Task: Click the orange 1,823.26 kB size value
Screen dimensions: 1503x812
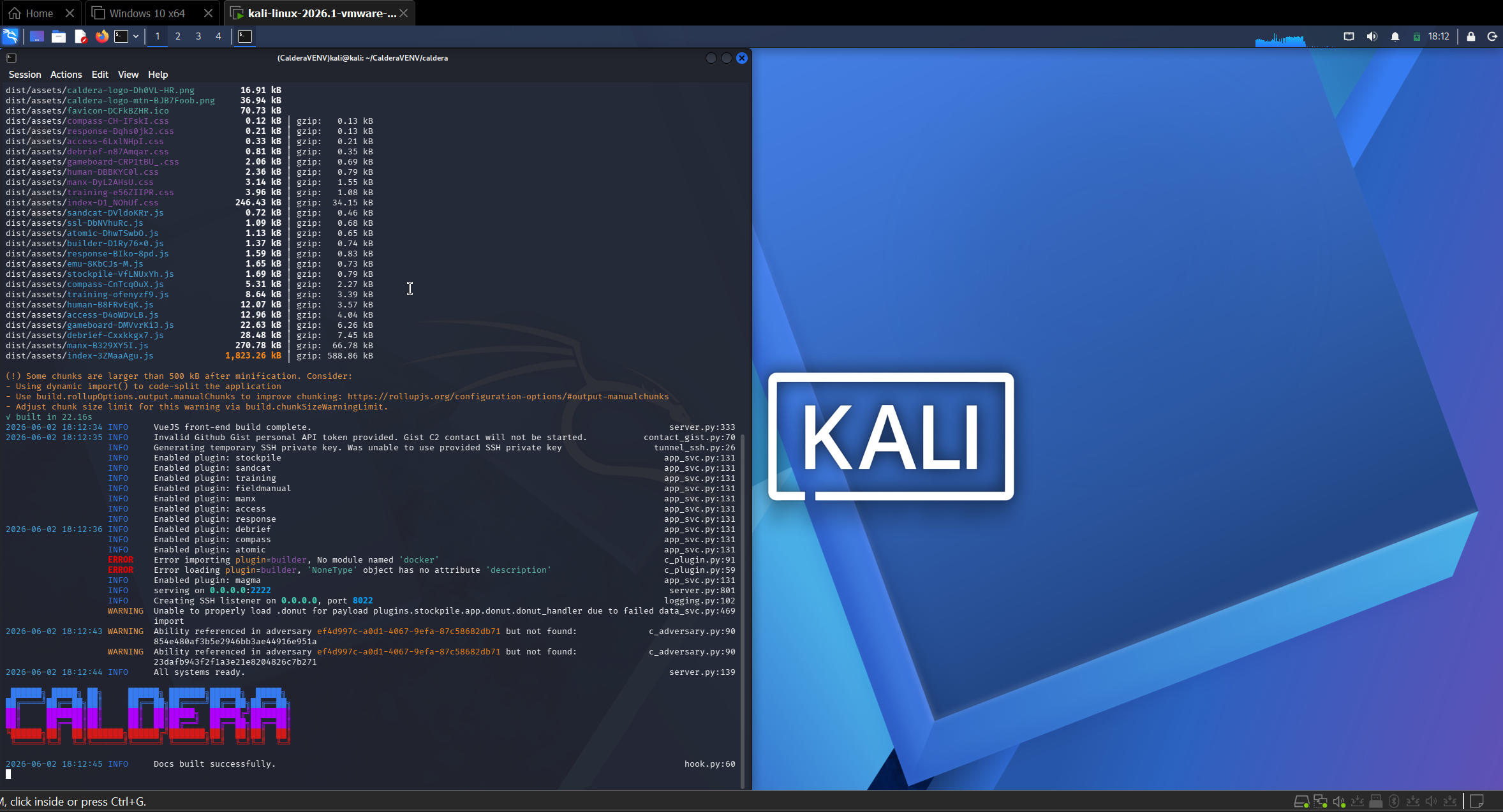Action: pos(253,356)
